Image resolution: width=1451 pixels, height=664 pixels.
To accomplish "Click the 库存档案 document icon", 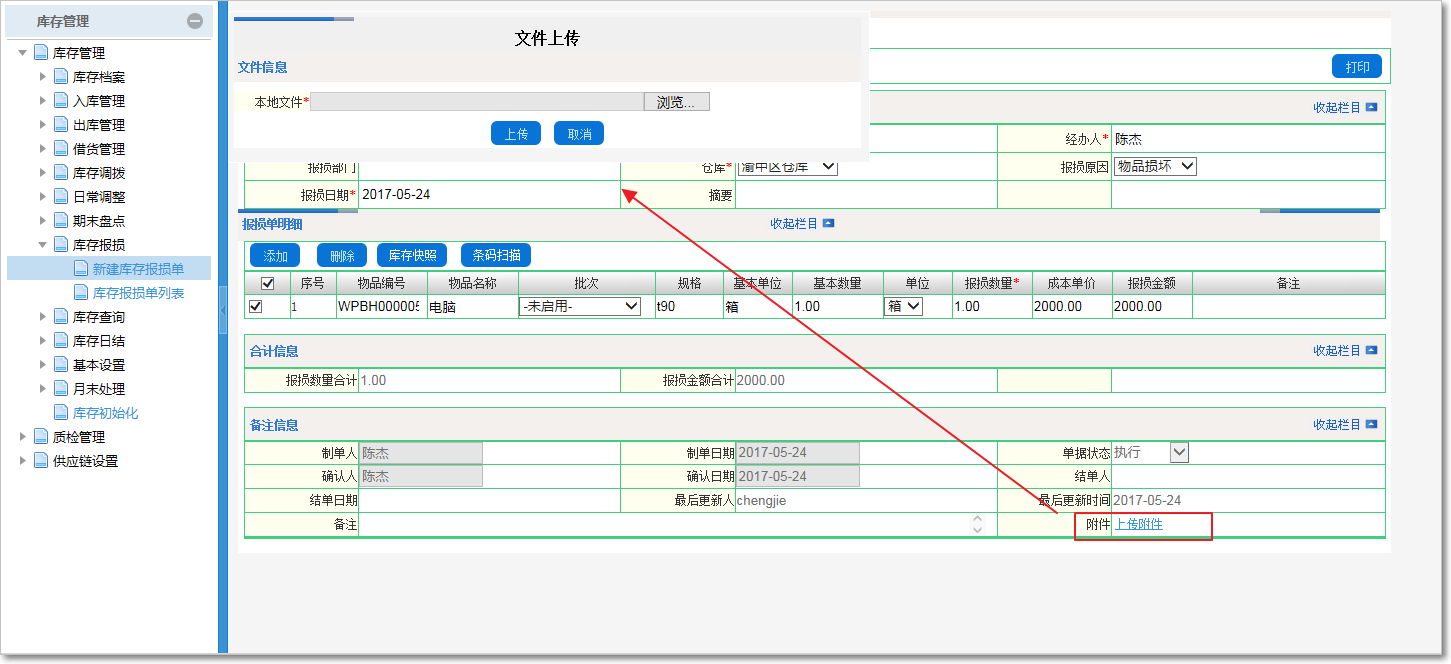I will click(x=61, y=77).
